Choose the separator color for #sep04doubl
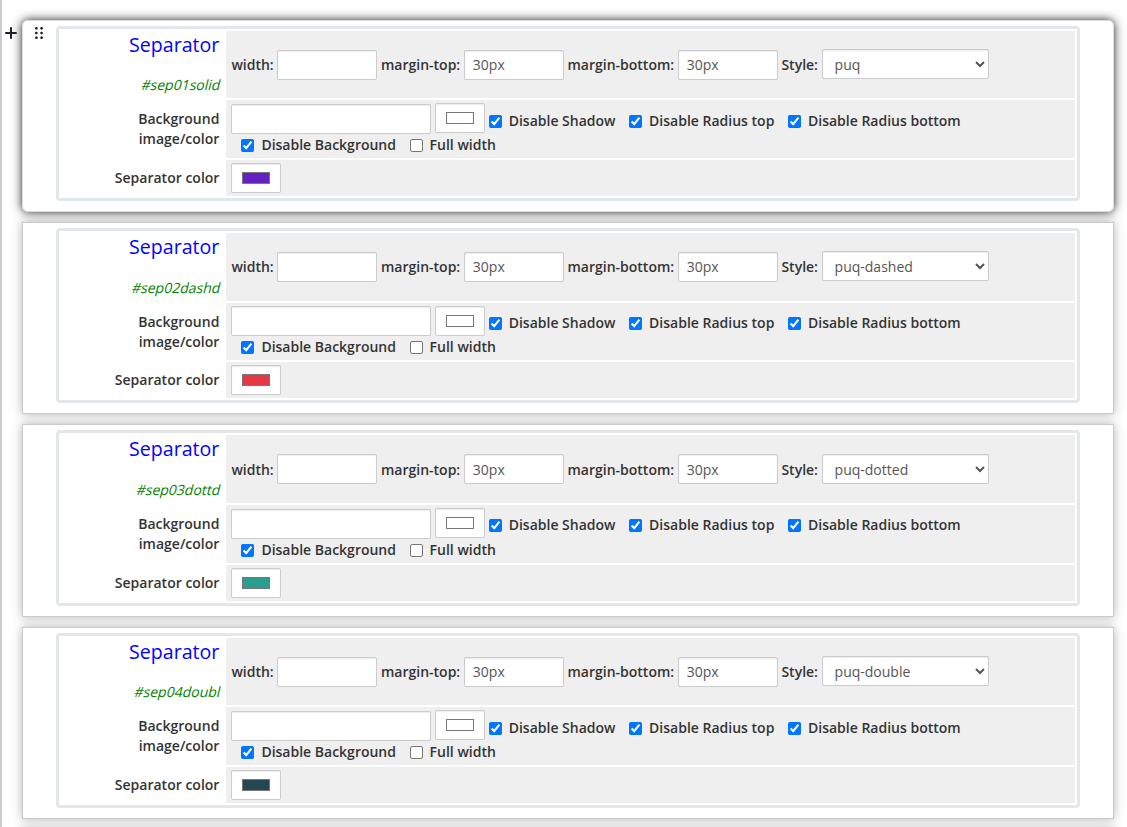Viewport: 1127px width, 827px height. (255, 784)
